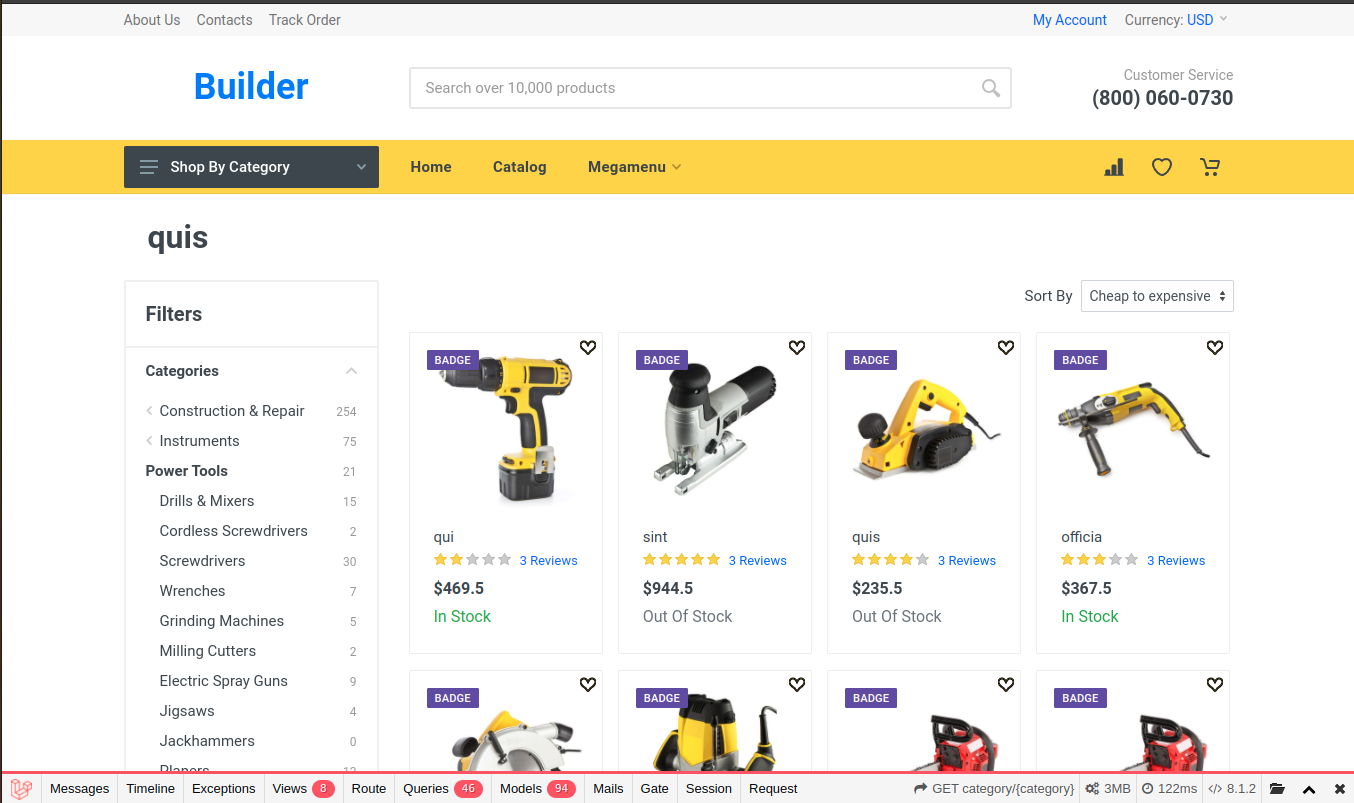Open the Home menu item

pos(431,167)
